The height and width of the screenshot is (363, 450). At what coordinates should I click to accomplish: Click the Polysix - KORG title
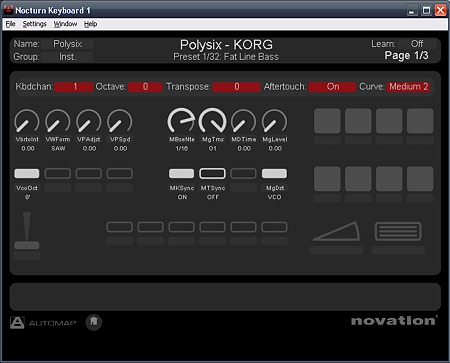(x=226, y=45)
